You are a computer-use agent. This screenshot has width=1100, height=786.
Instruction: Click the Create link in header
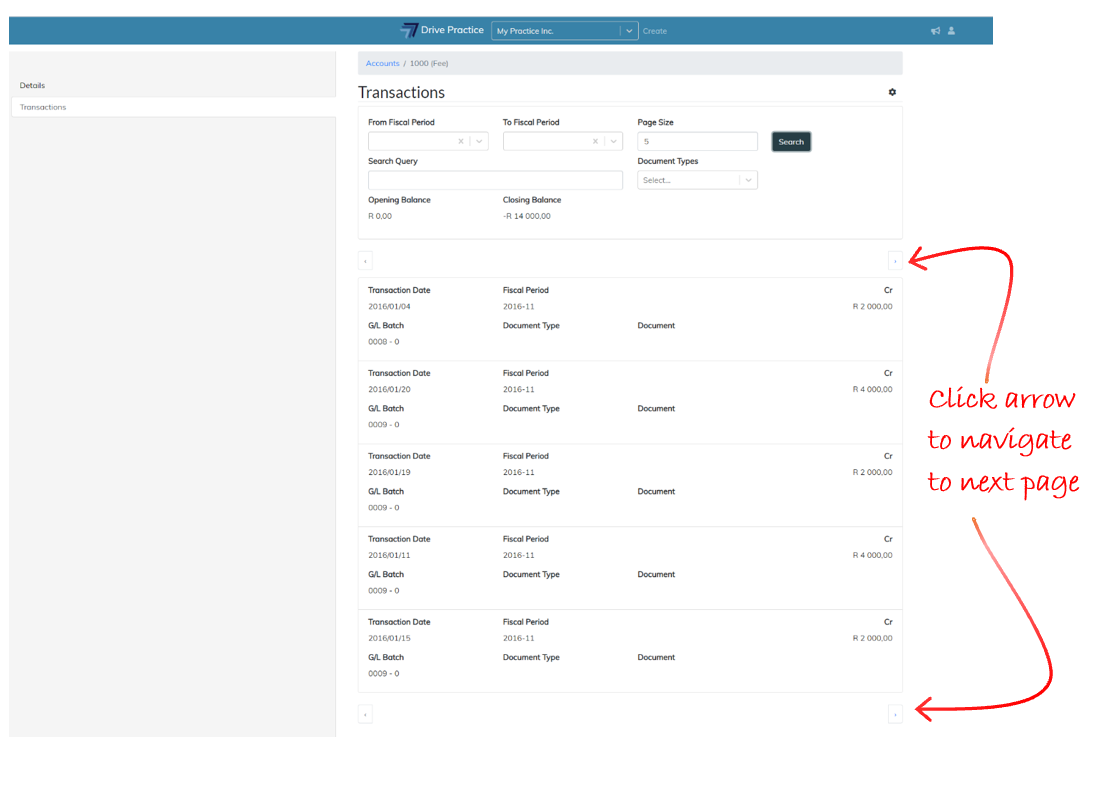pos(655,31)
